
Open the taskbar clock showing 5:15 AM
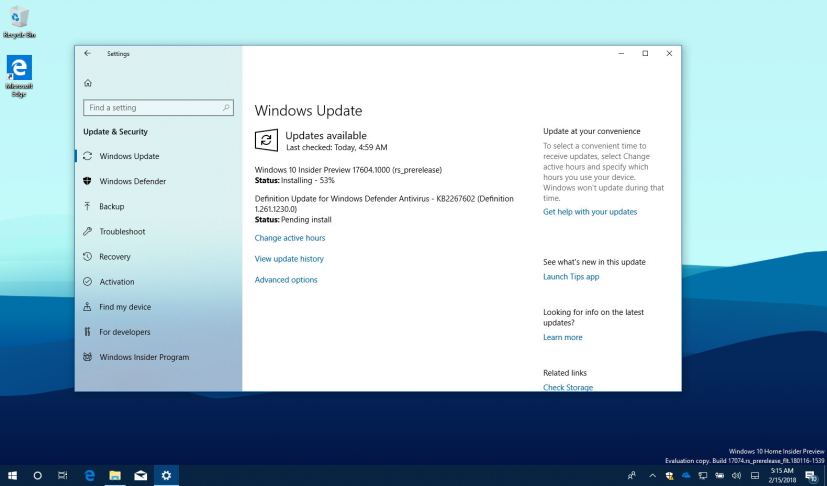(782, 475)
